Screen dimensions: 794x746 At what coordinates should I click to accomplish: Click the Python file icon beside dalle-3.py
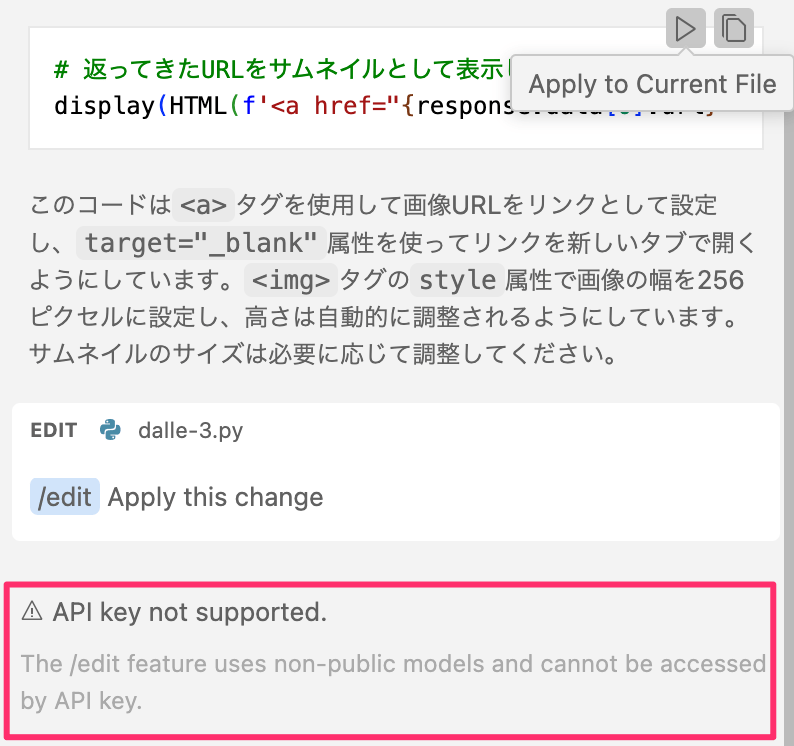coord(110,430)
